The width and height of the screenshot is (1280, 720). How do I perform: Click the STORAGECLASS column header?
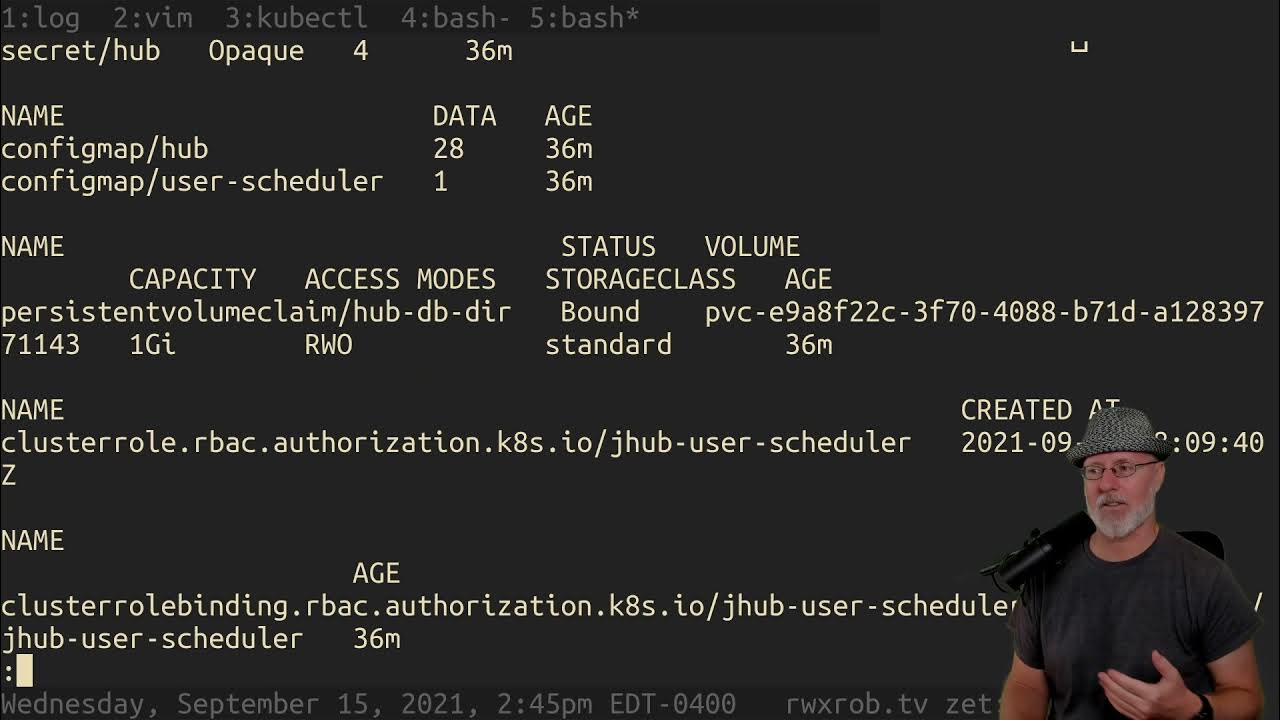640,279
